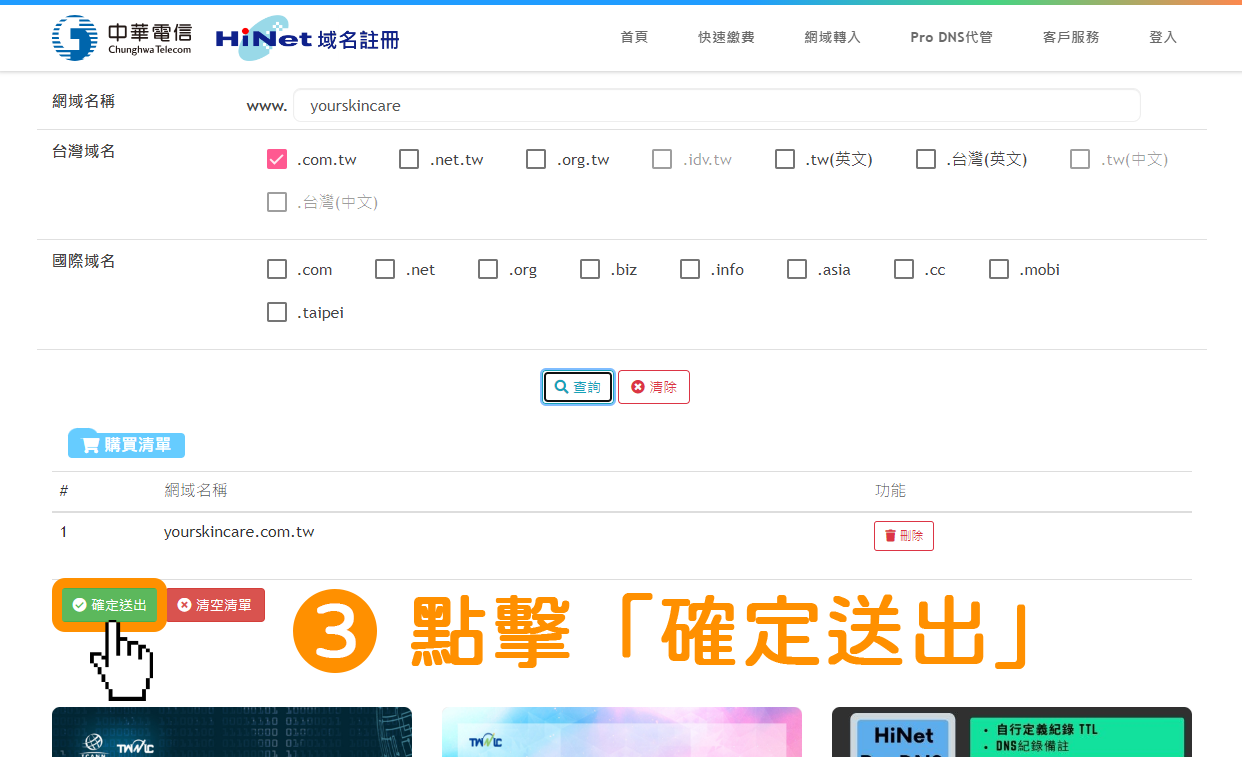
Task: Select the yourskincare.com.tw table entry
Action: tap(239, 532)
